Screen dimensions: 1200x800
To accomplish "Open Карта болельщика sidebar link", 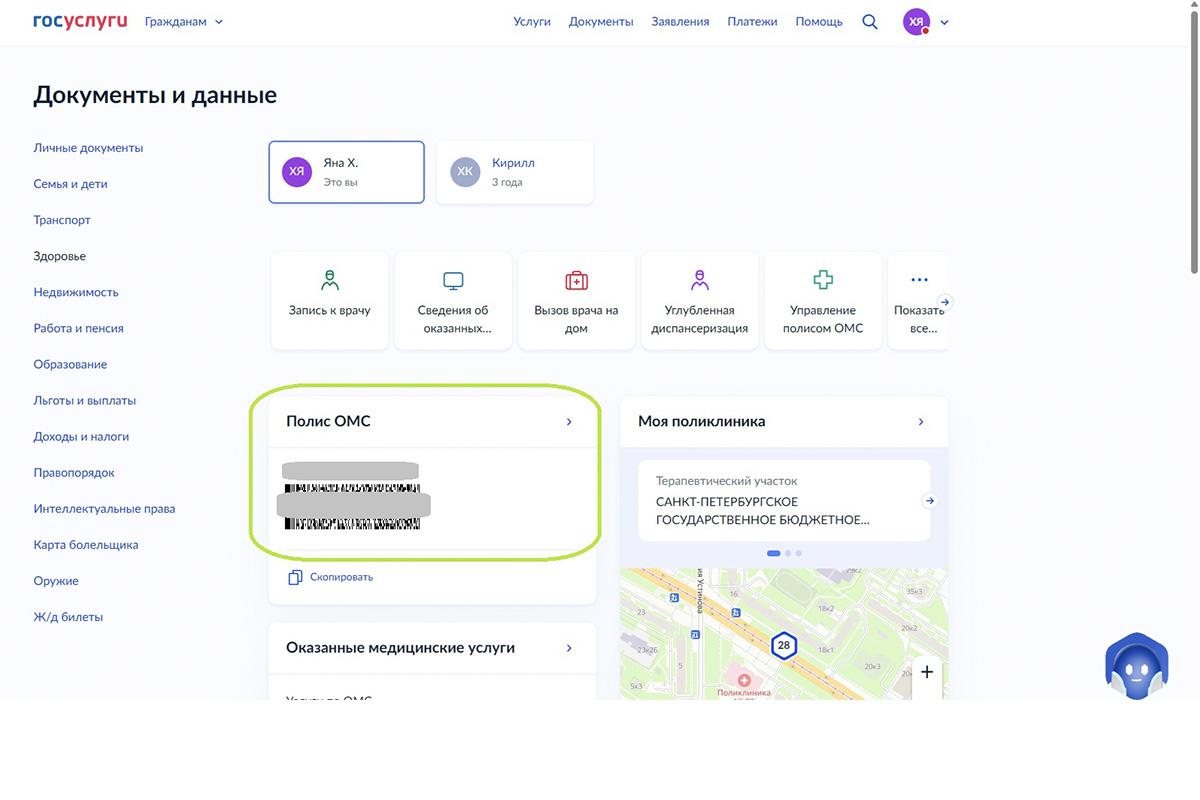I will 86,545.
